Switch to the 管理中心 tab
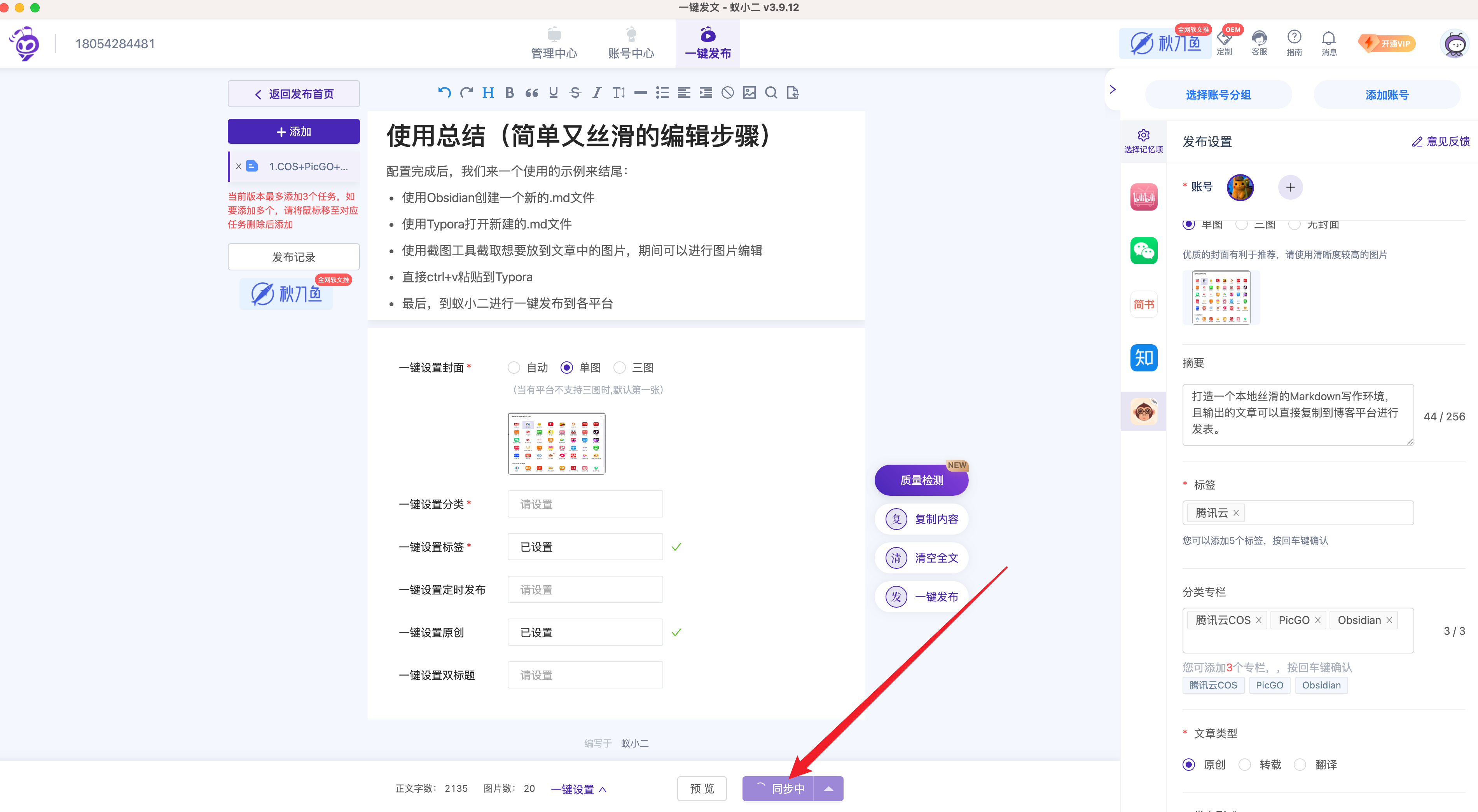The image size is (1478, 812). (554, 44)
